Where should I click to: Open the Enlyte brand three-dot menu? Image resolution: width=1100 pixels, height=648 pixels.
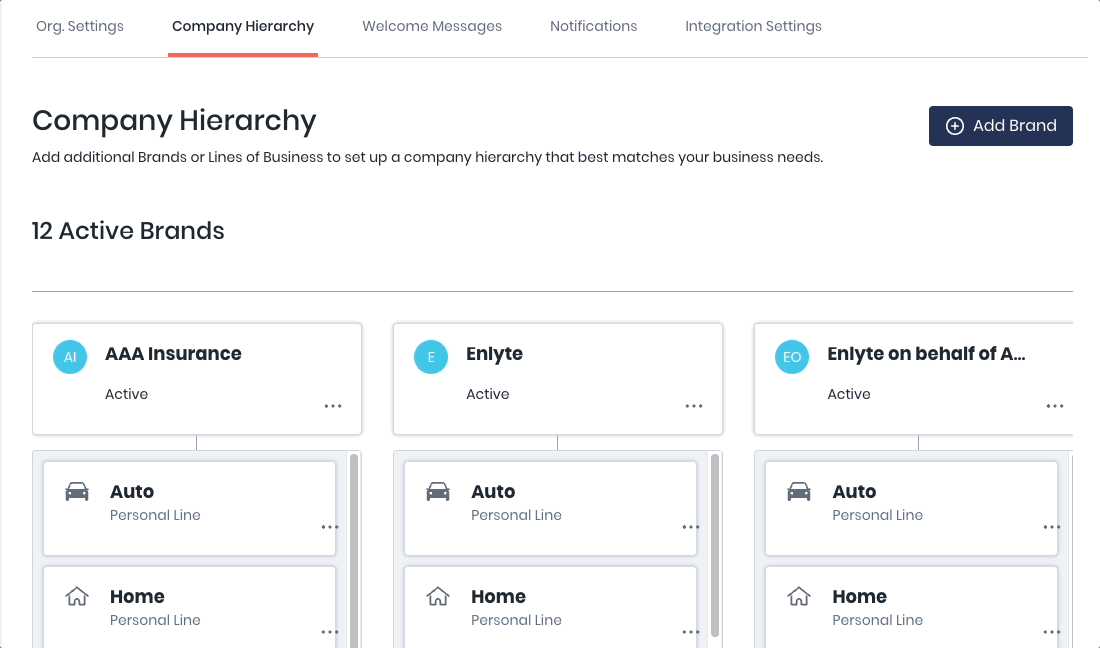pos(694,406)
